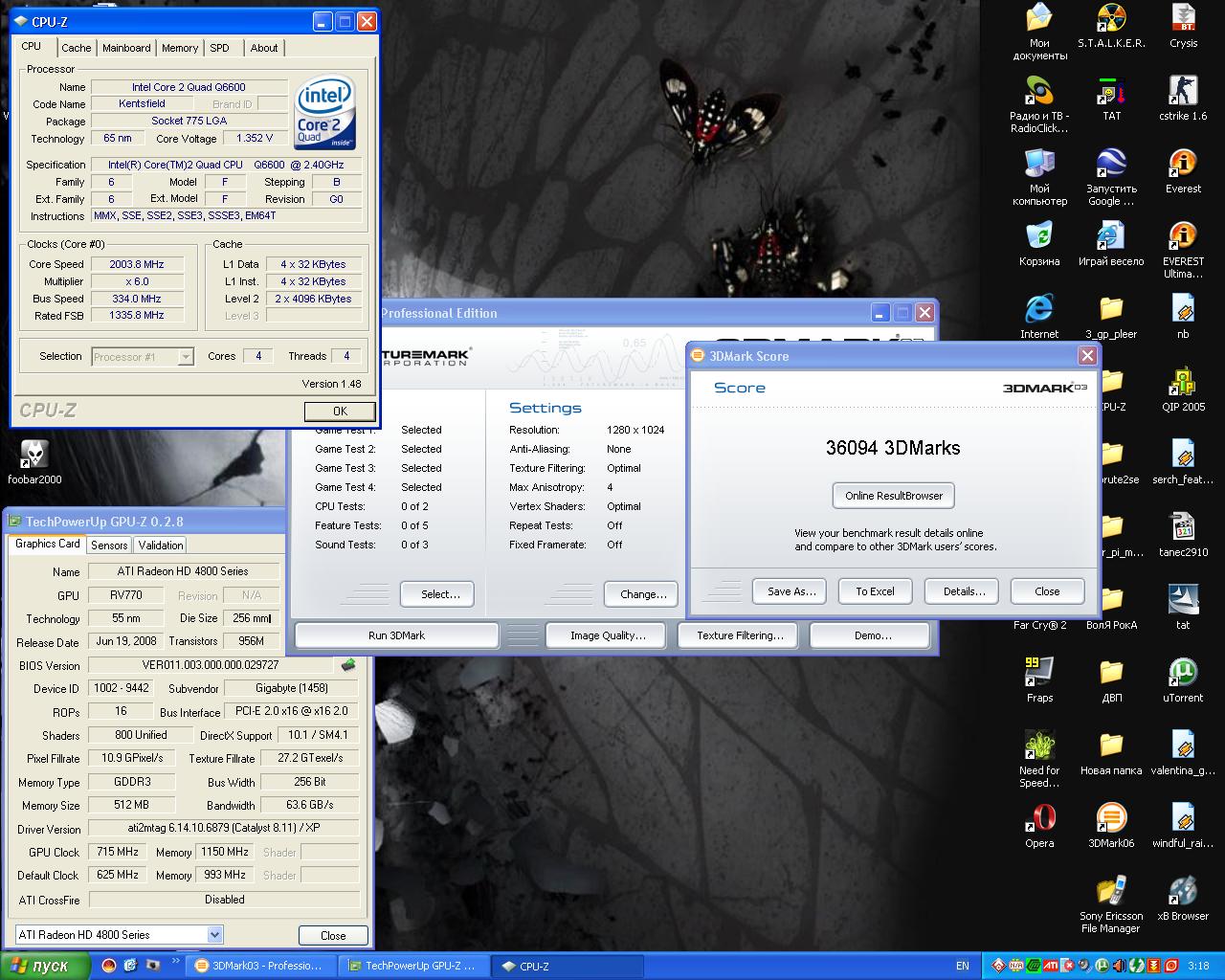Open the Корзина recycle bin icon
Screen dimensions: 1225x980
click(1039, 244)
